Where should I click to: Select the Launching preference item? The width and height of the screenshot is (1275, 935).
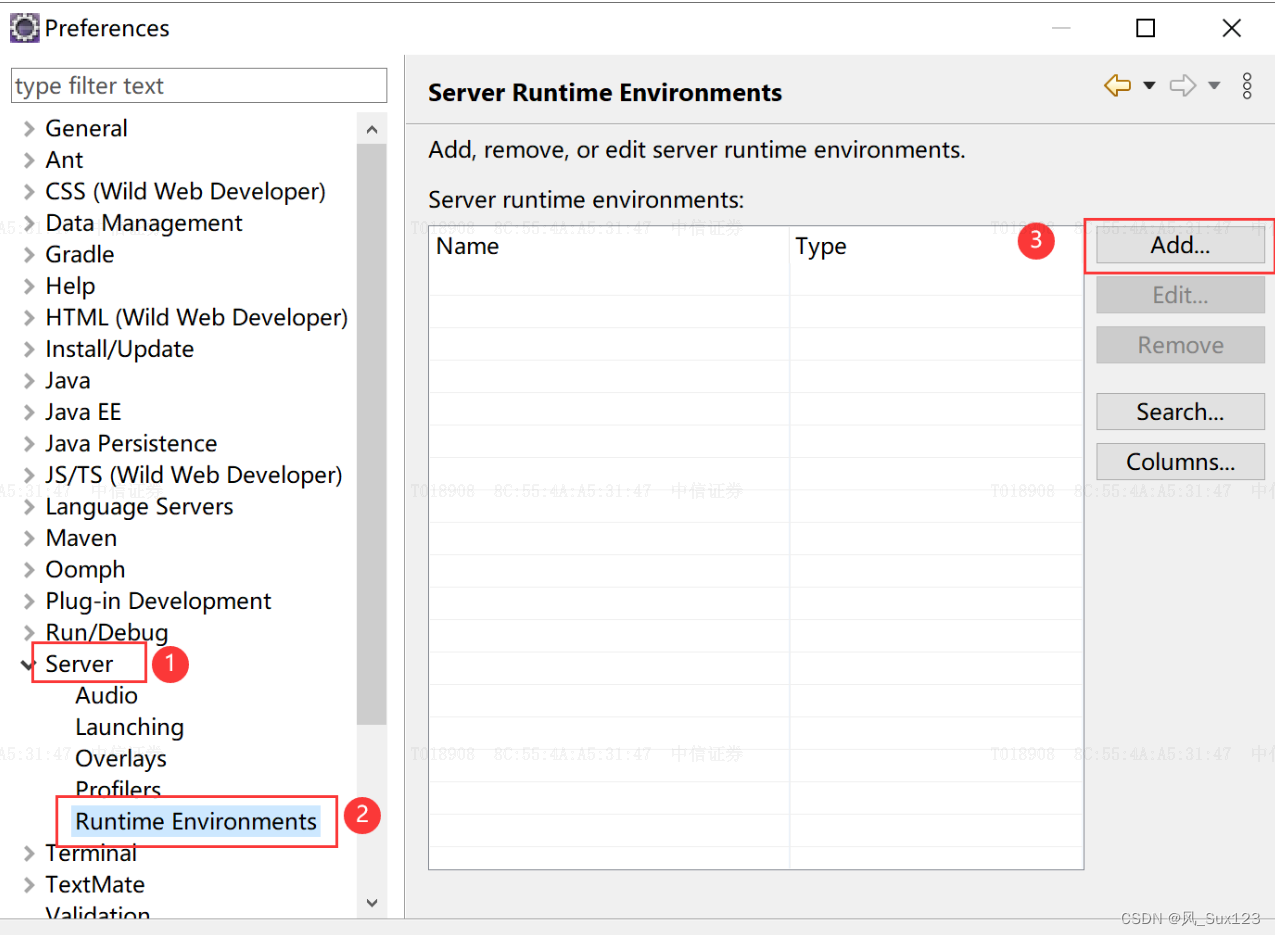click(x=129, y=727)
